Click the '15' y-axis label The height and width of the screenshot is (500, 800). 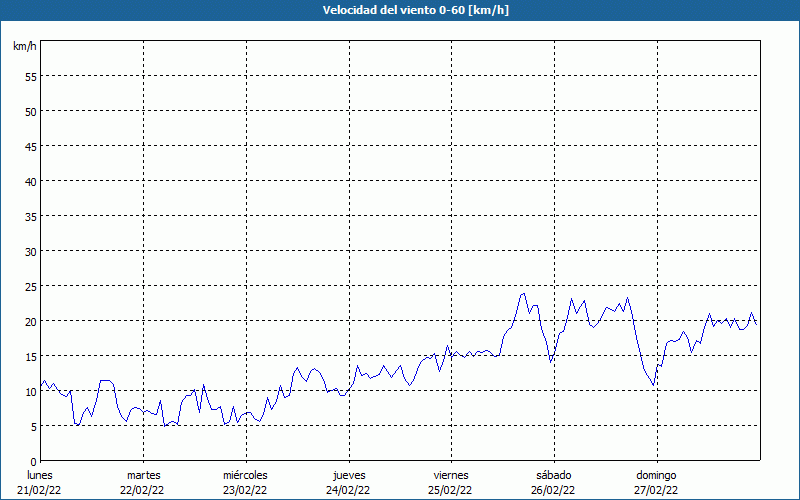31,357
